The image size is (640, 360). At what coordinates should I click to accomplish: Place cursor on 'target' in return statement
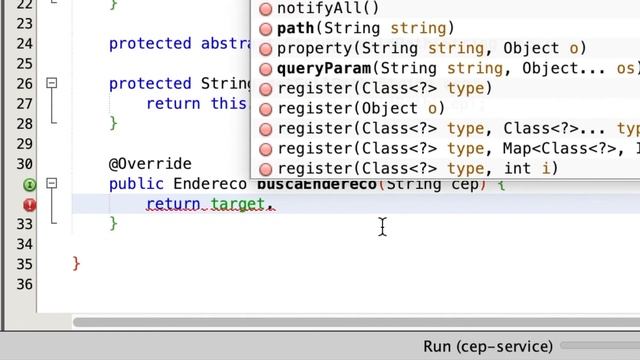tap(238, 204)
